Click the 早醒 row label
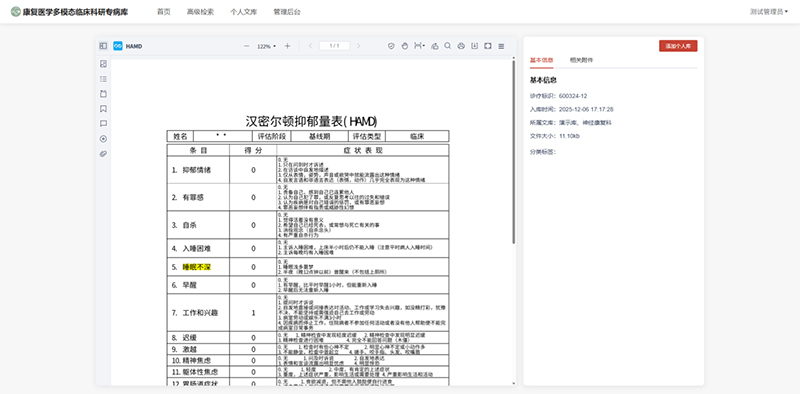 click(189, 285)
